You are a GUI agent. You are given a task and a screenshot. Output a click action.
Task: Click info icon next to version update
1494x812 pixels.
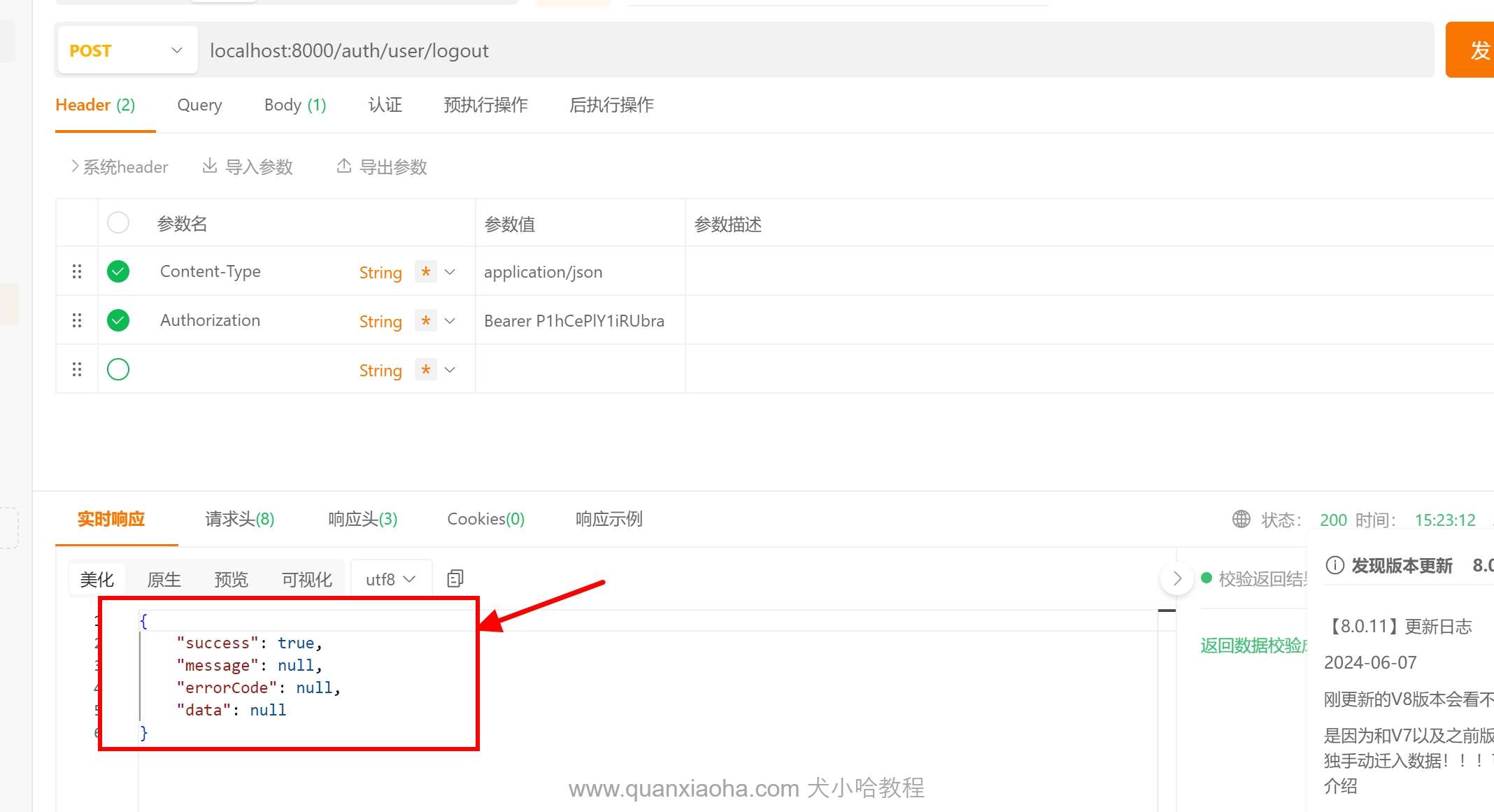[x=1335, y=565]
